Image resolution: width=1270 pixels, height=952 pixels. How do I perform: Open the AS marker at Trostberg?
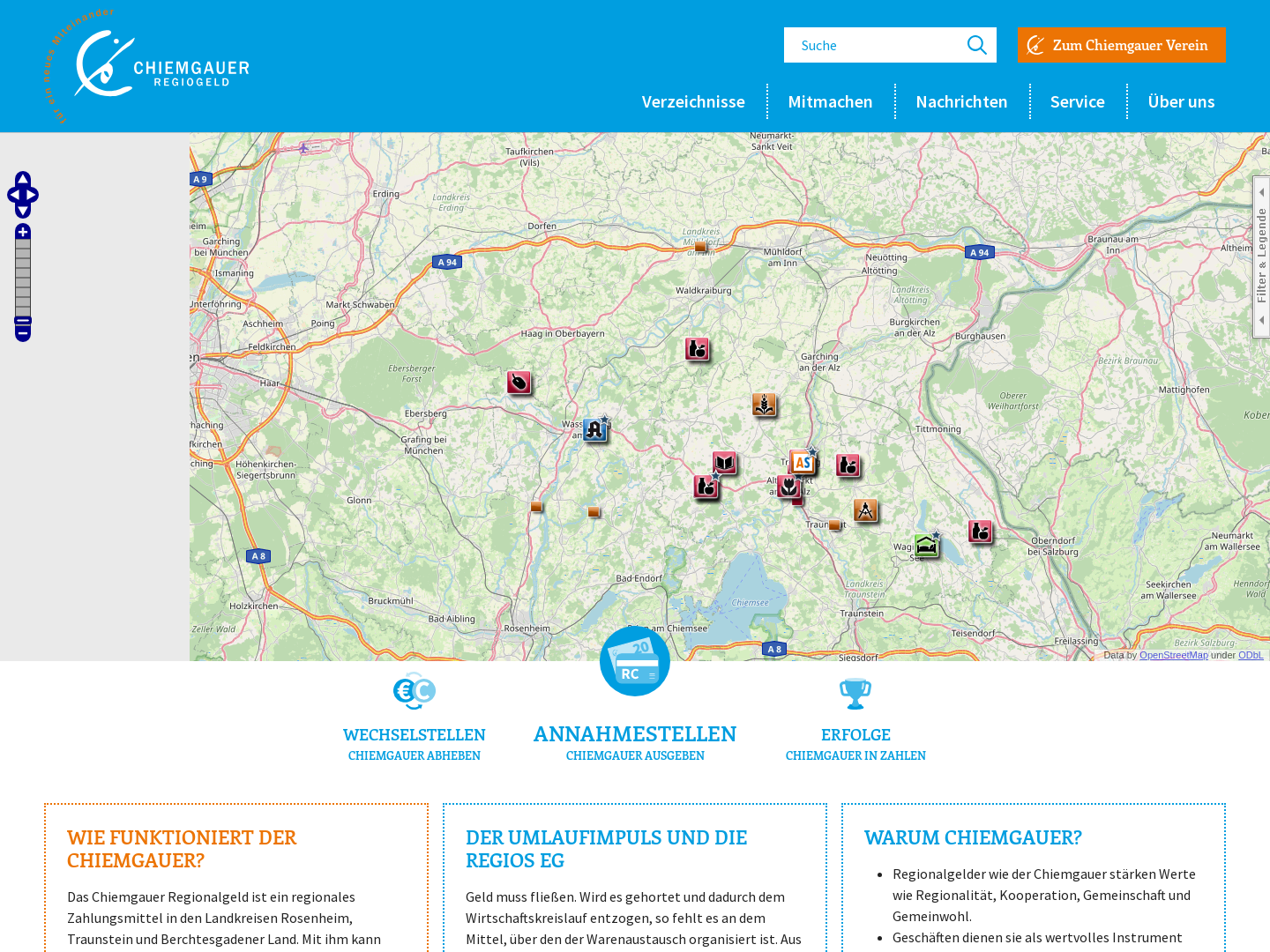[802, 461]
